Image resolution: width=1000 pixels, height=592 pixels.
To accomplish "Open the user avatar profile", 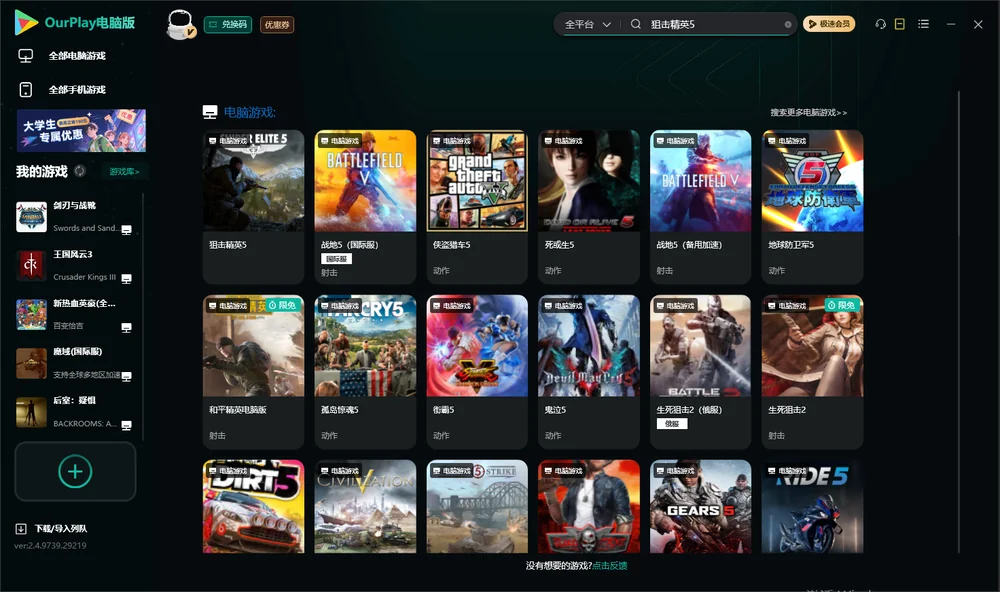I will pyautogui.click(x=180, y=24).
